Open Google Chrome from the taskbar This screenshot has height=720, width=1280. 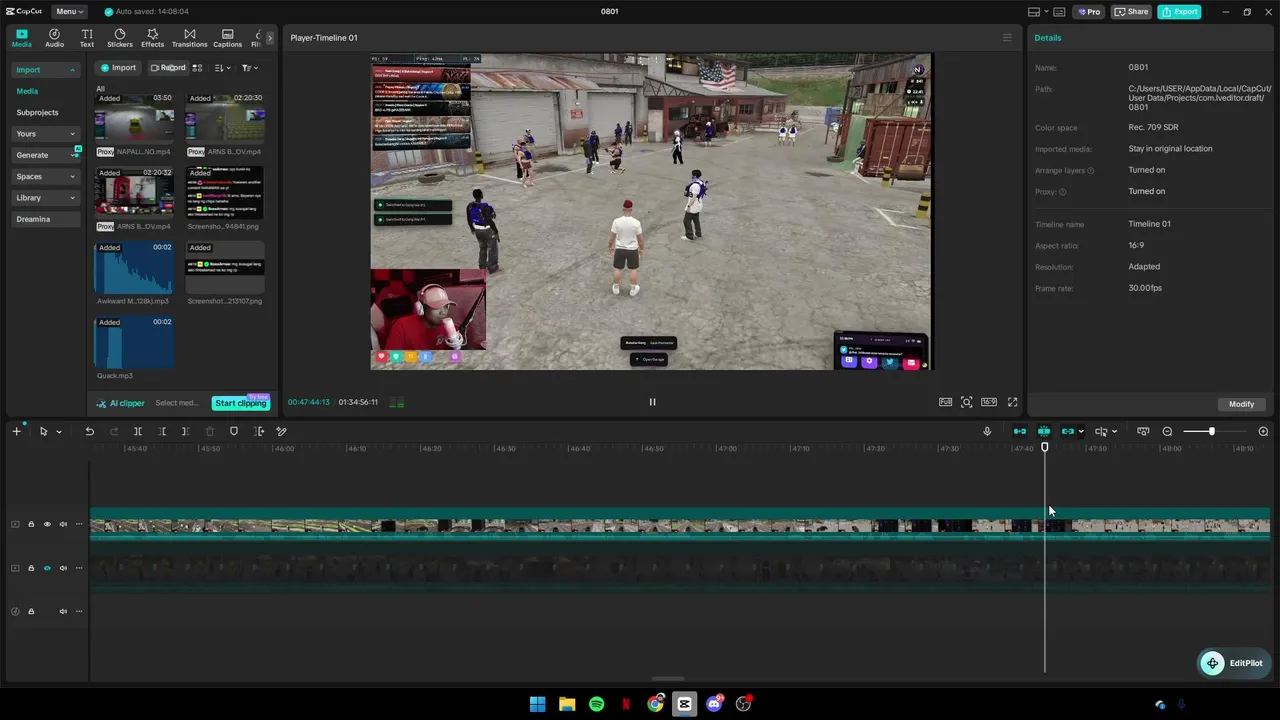(655, 704)
